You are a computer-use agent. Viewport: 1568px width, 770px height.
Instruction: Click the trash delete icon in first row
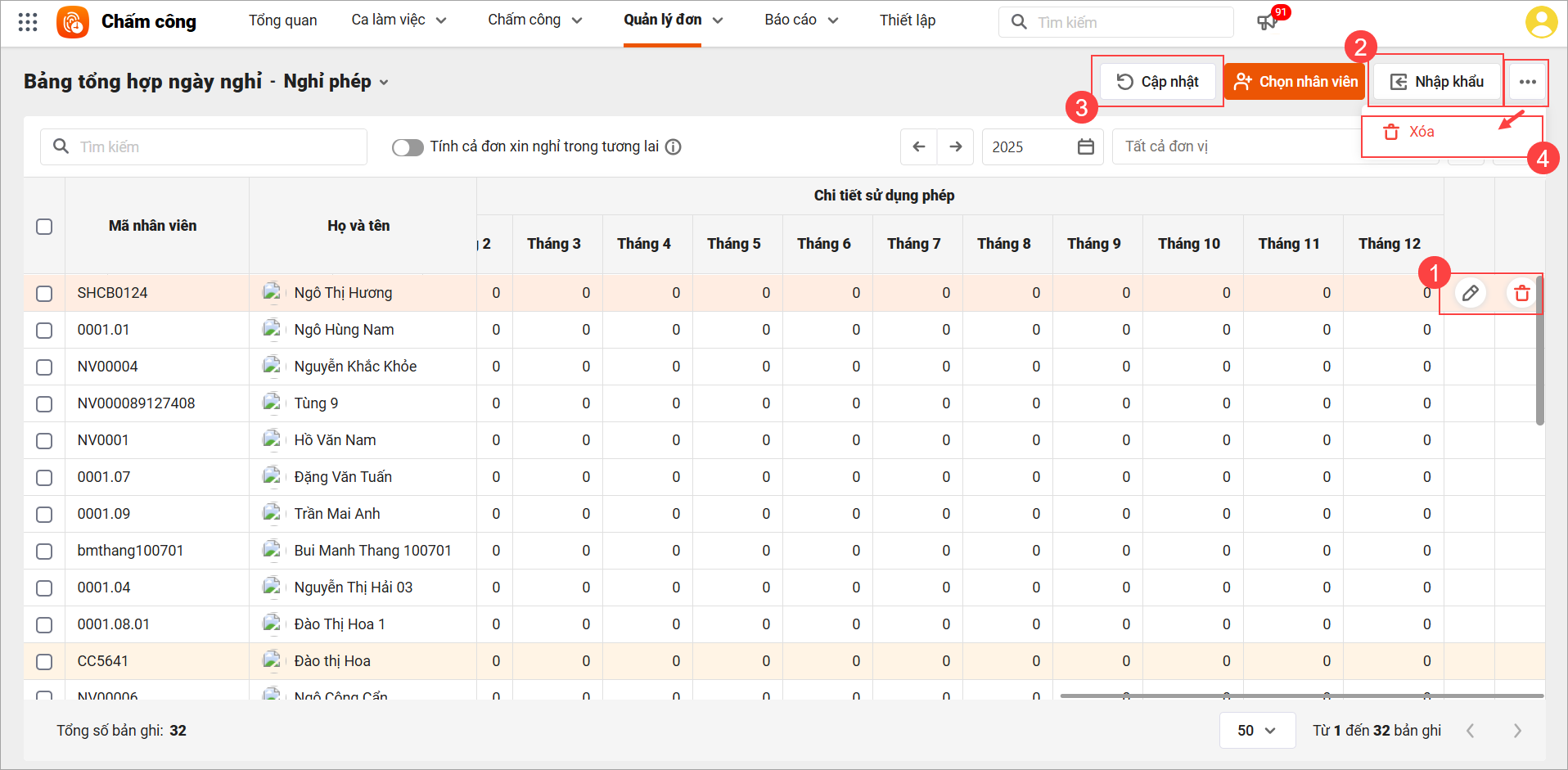coord(1521,293)
